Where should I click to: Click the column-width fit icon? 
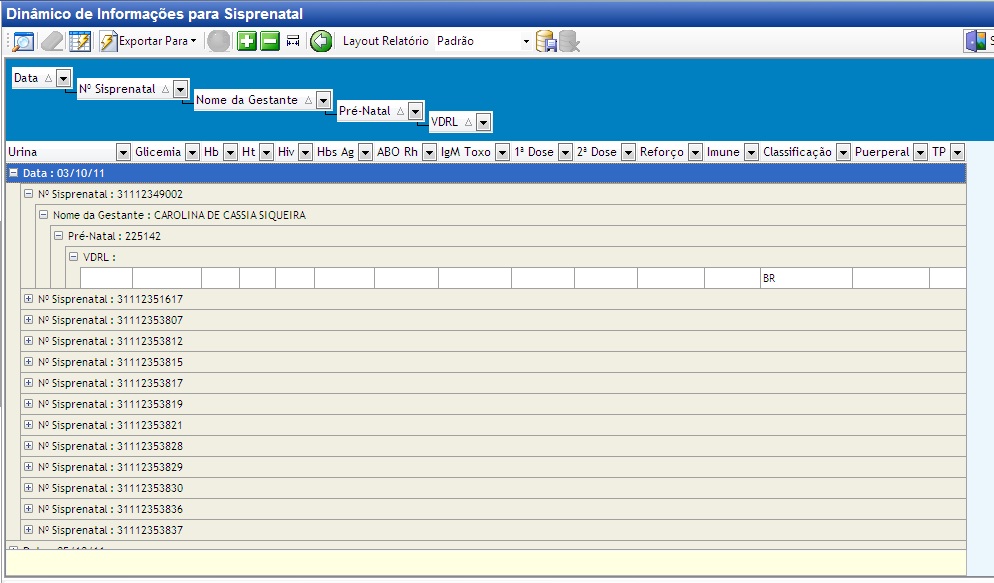(293, 42)
